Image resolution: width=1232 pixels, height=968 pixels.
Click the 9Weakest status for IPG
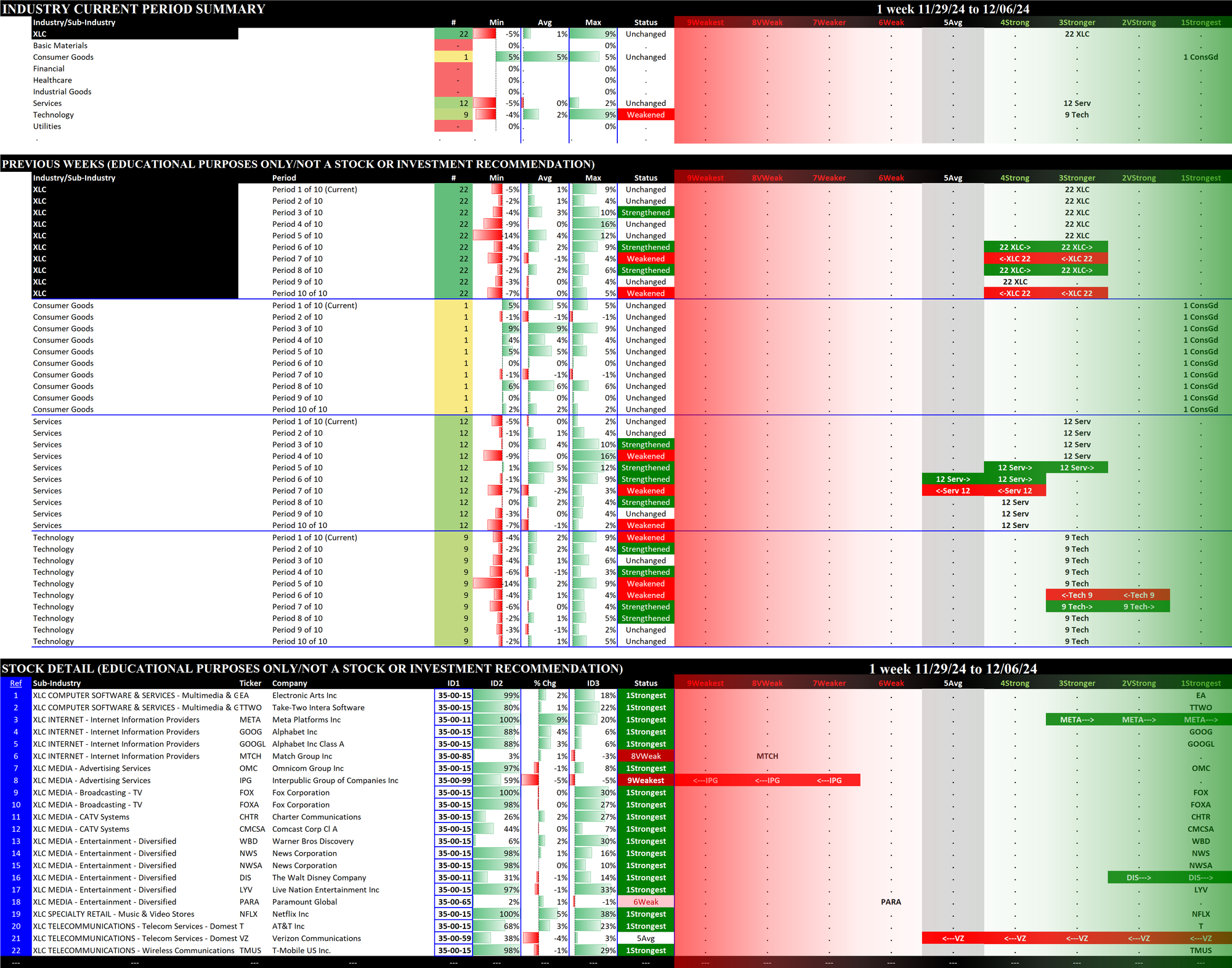coord(646,781)
